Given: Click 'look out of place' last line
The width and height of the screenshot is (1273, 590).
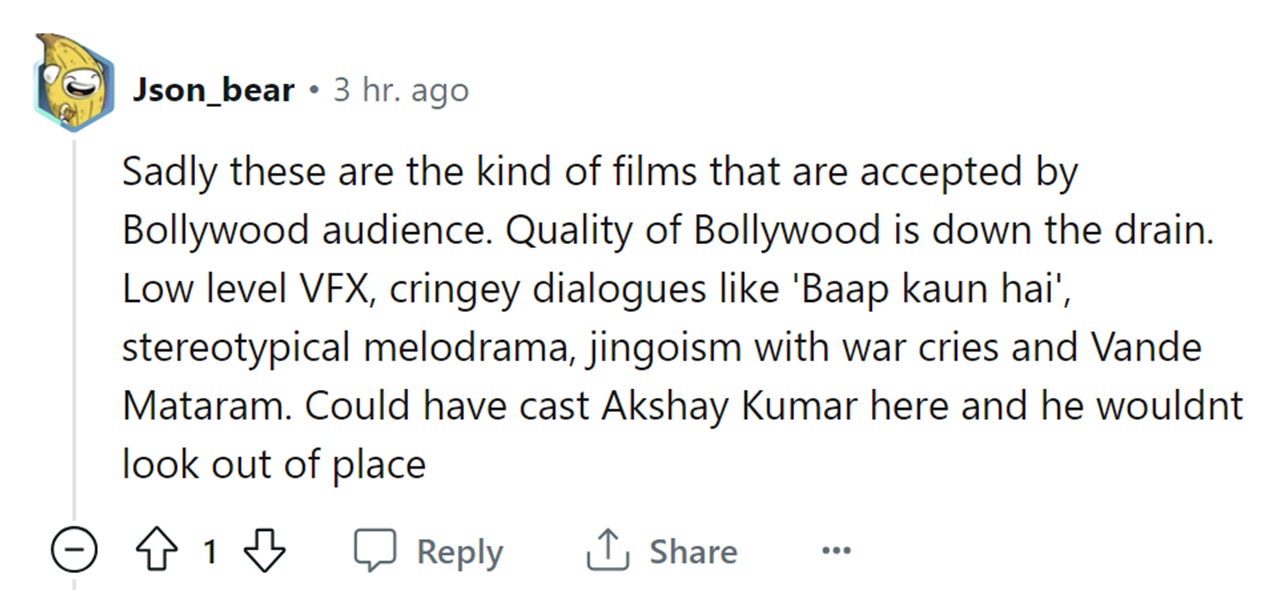Looking at the screenshot, I should tap(274, 464).
